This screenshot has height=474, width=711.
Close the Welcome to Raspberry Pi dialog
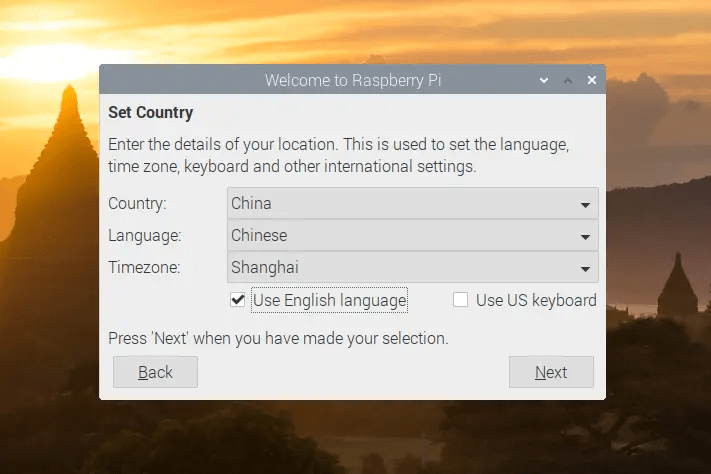[592, 80]
